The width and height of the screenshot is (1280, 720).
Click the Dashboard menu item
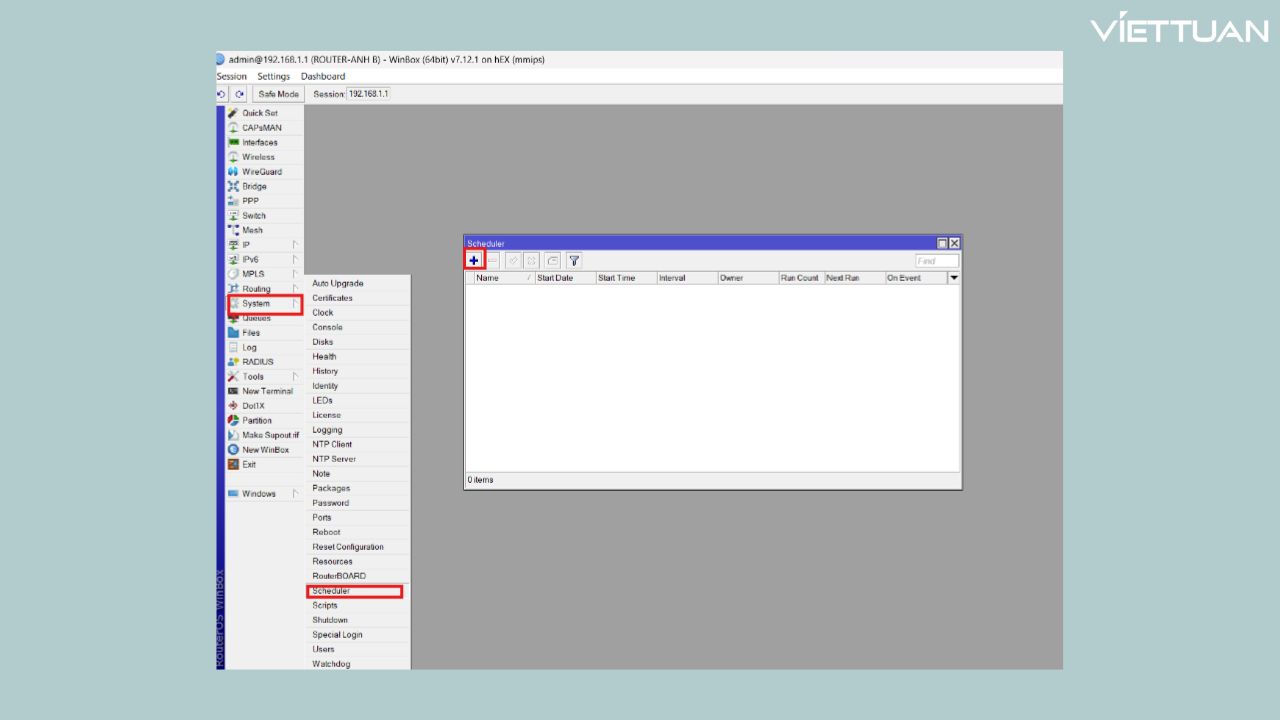coord(323,76)
